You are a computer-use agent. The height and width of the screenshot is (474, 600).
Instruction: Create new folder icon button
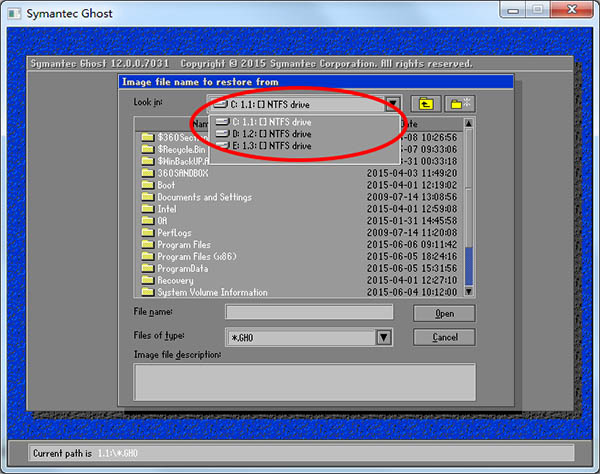click(x=460, y=104)
